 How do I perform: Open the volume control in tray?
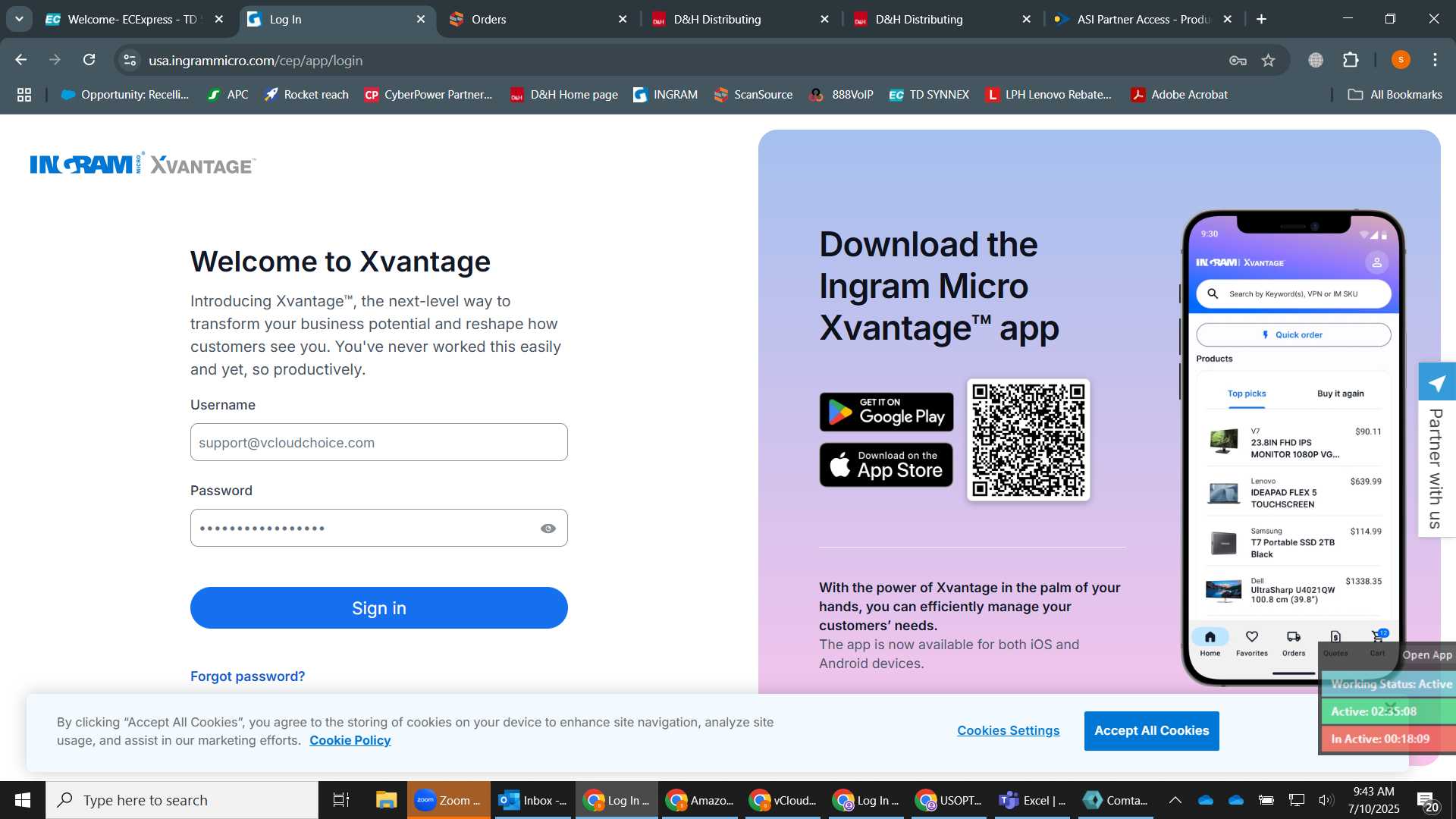pyautogui.click(x=1326, y=800)
